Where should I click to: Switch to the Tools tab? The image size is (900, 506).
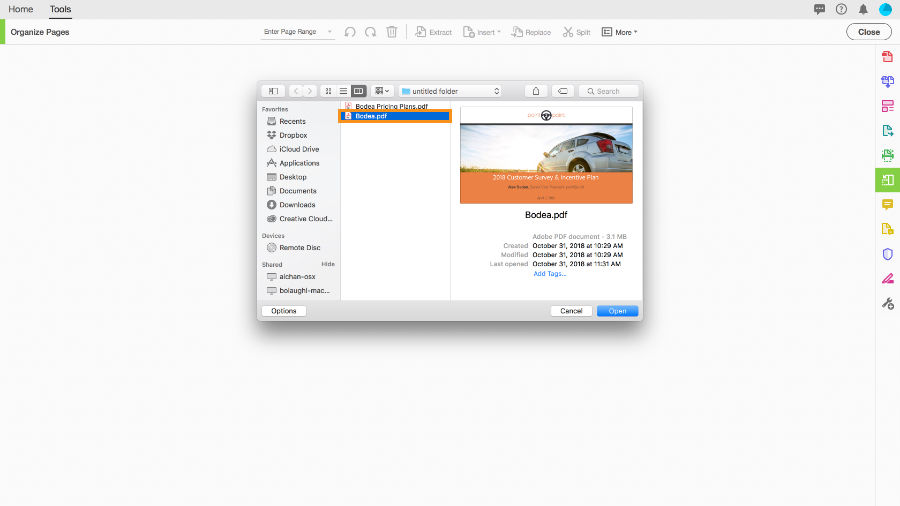(60, 9)
